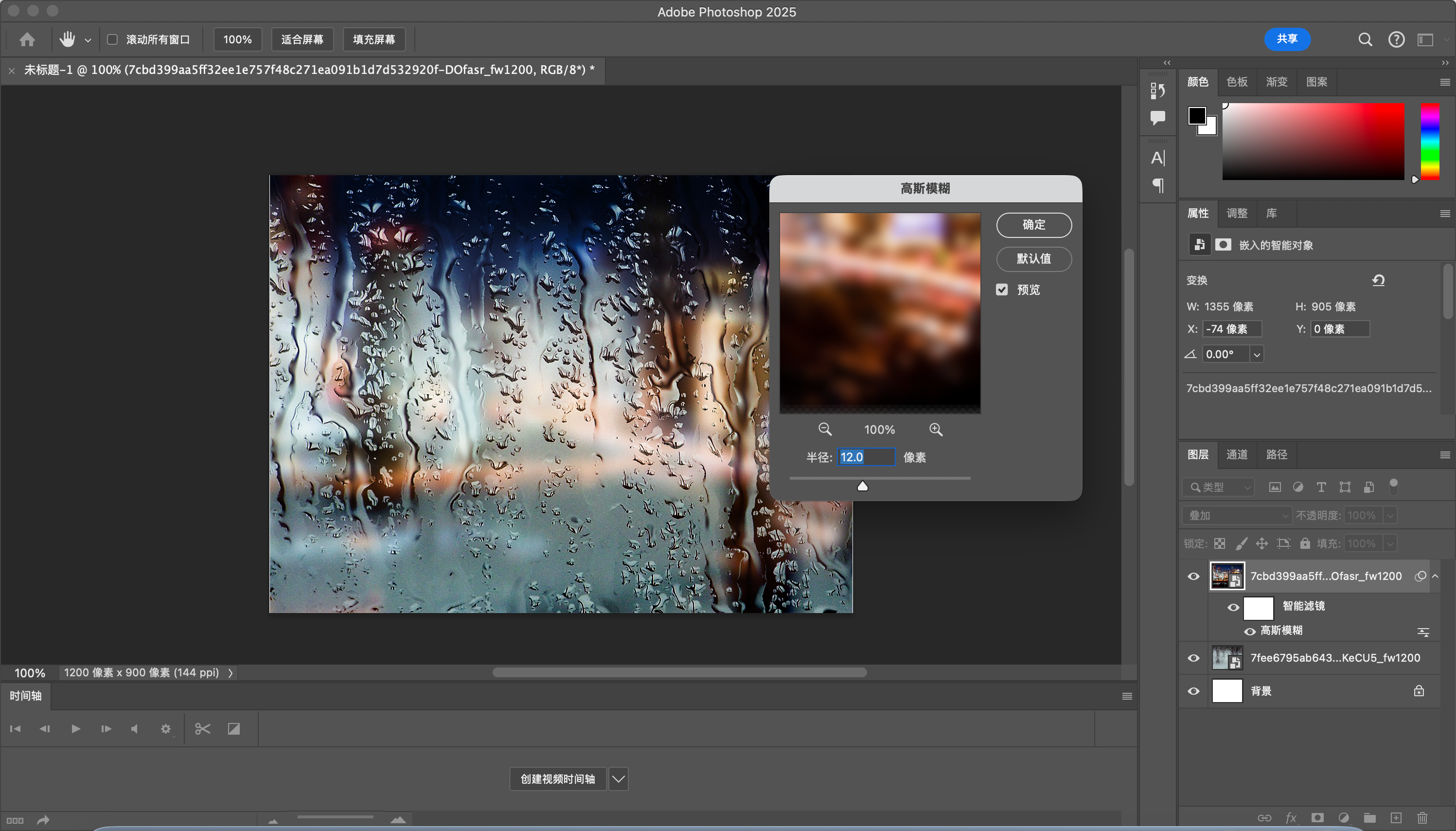Image resolution: width=1456 pixels, height=831 pixels.
Task: Uncheck the preview checkbox in dialog
Action: pos(1001,289)
